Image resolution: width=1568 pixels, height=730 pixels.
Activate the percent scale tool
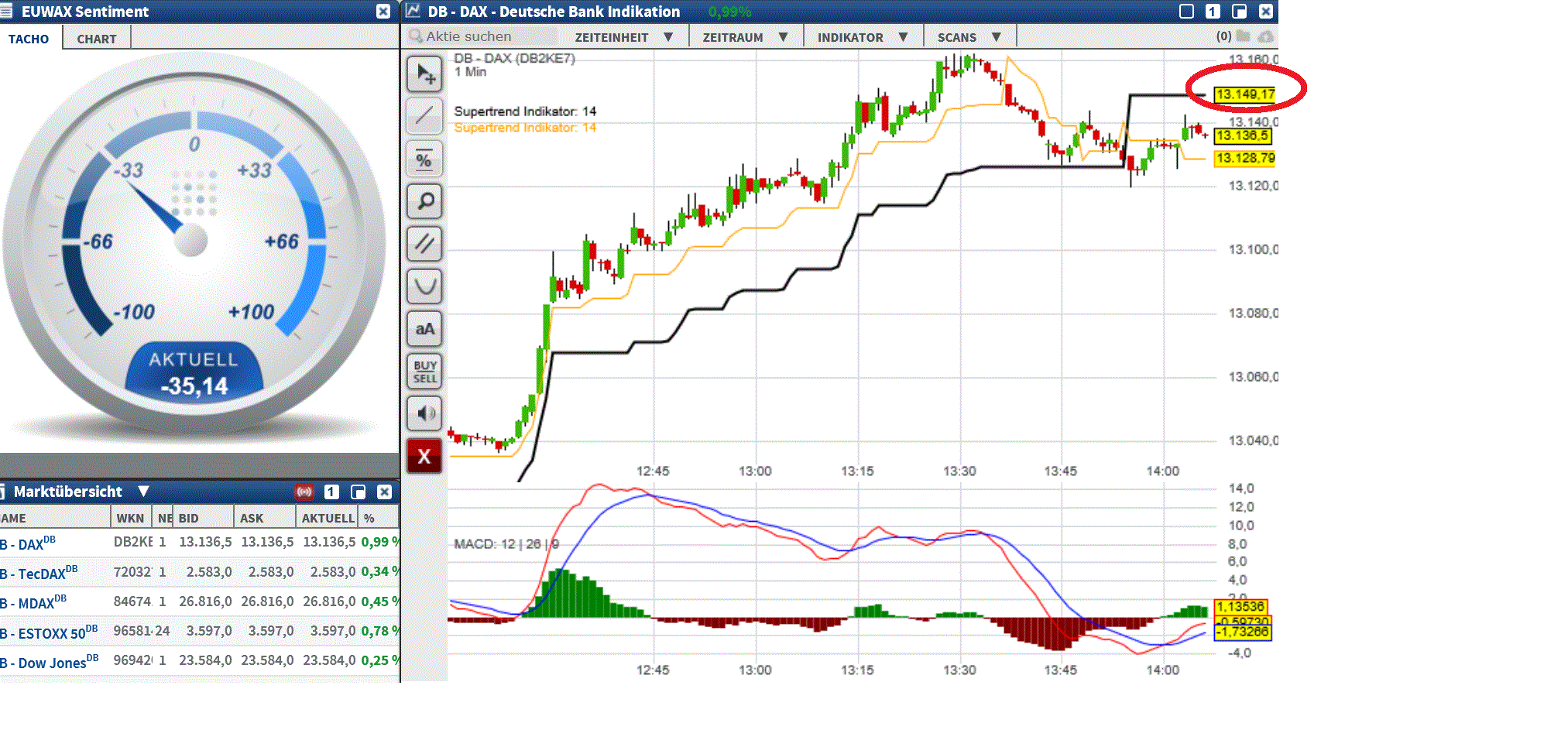click(x=424, y=159)
